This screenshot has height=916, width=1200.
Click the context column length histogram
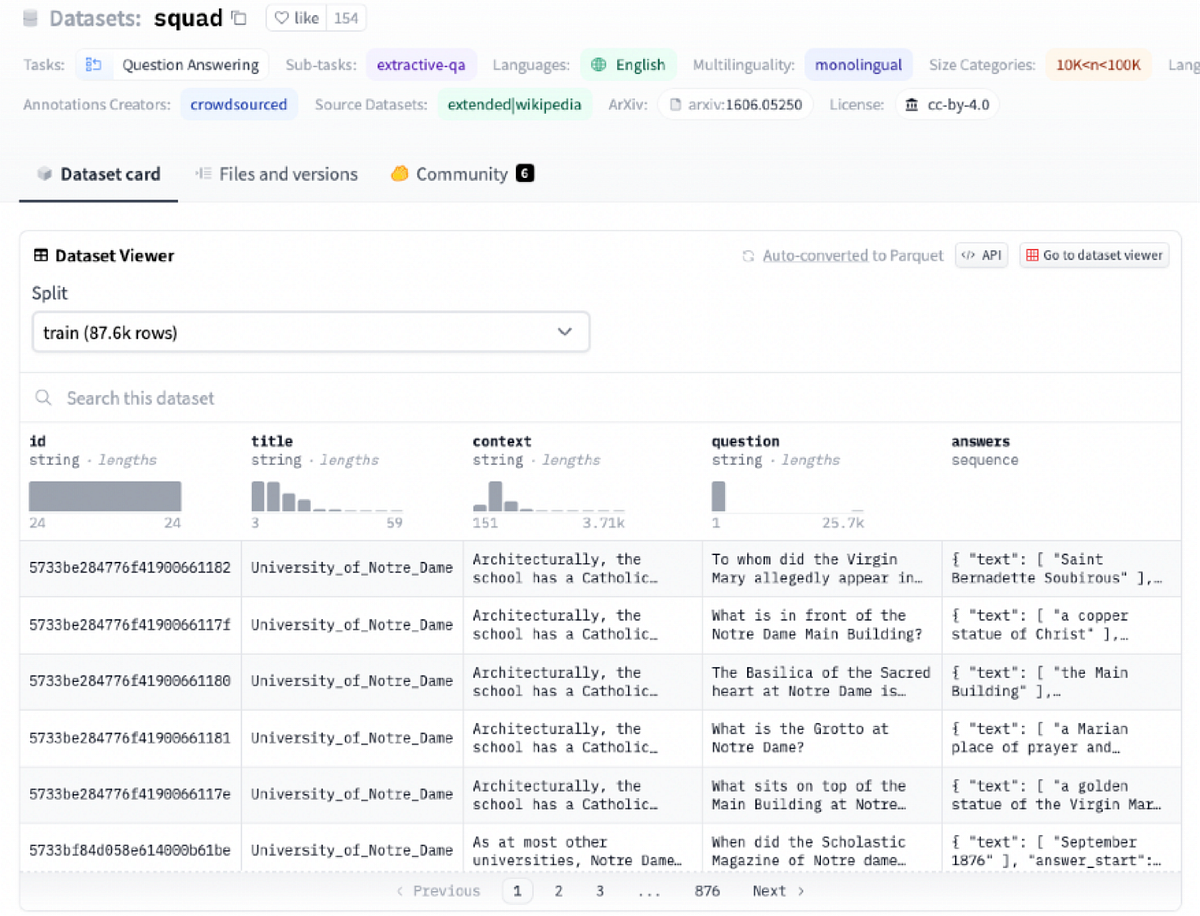[549, 497]
